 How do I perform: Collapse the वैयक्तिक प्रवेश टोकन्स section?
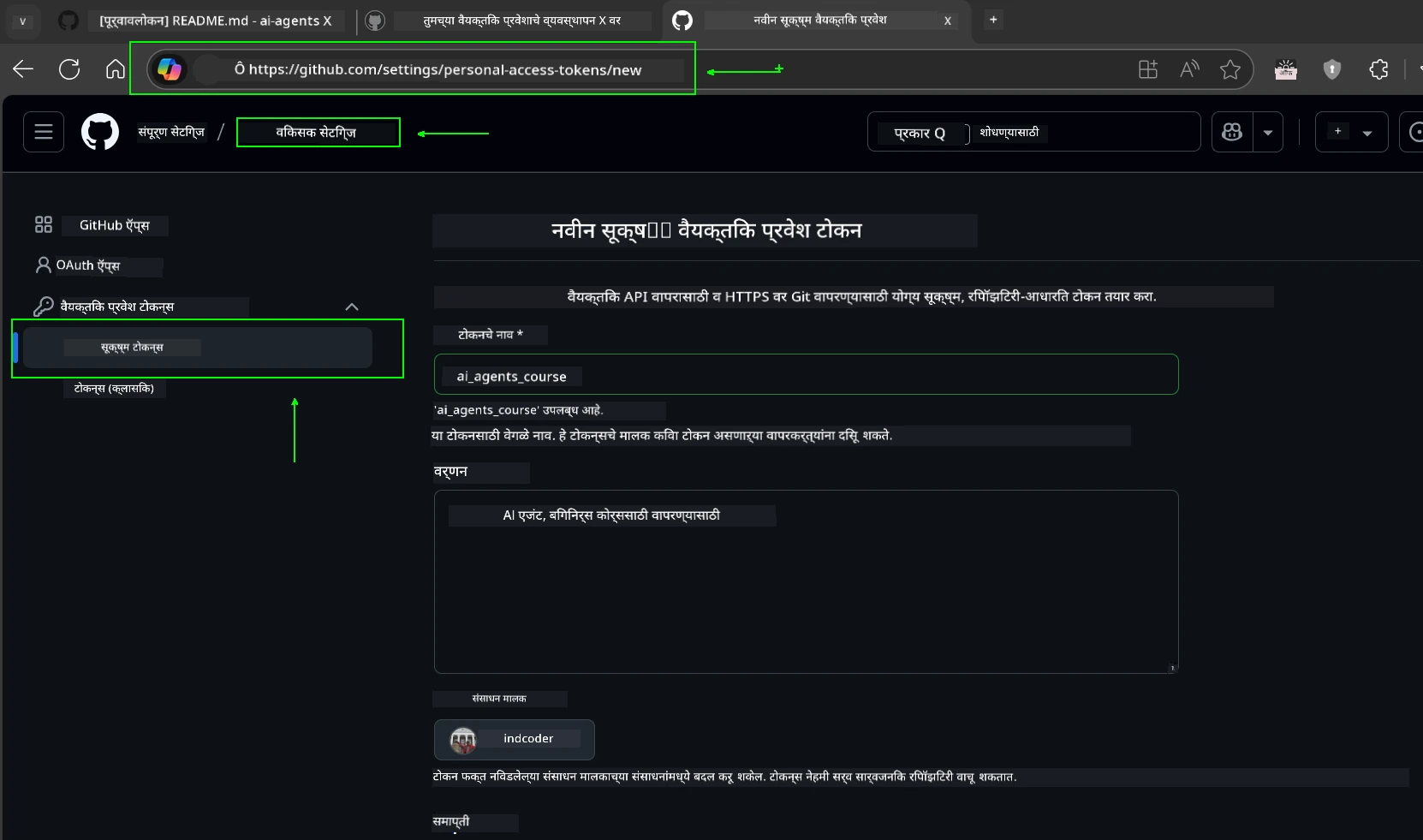(x=351, y=307)
